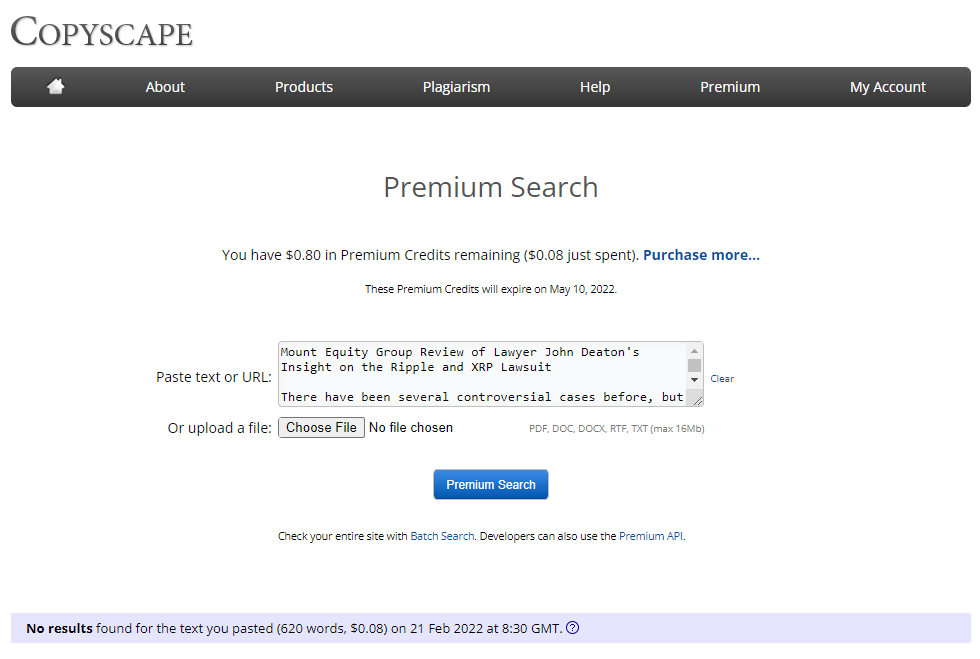Screen dimensions: 980x659
Task: Click the credits expiry date text
Action: pos(491,289)
